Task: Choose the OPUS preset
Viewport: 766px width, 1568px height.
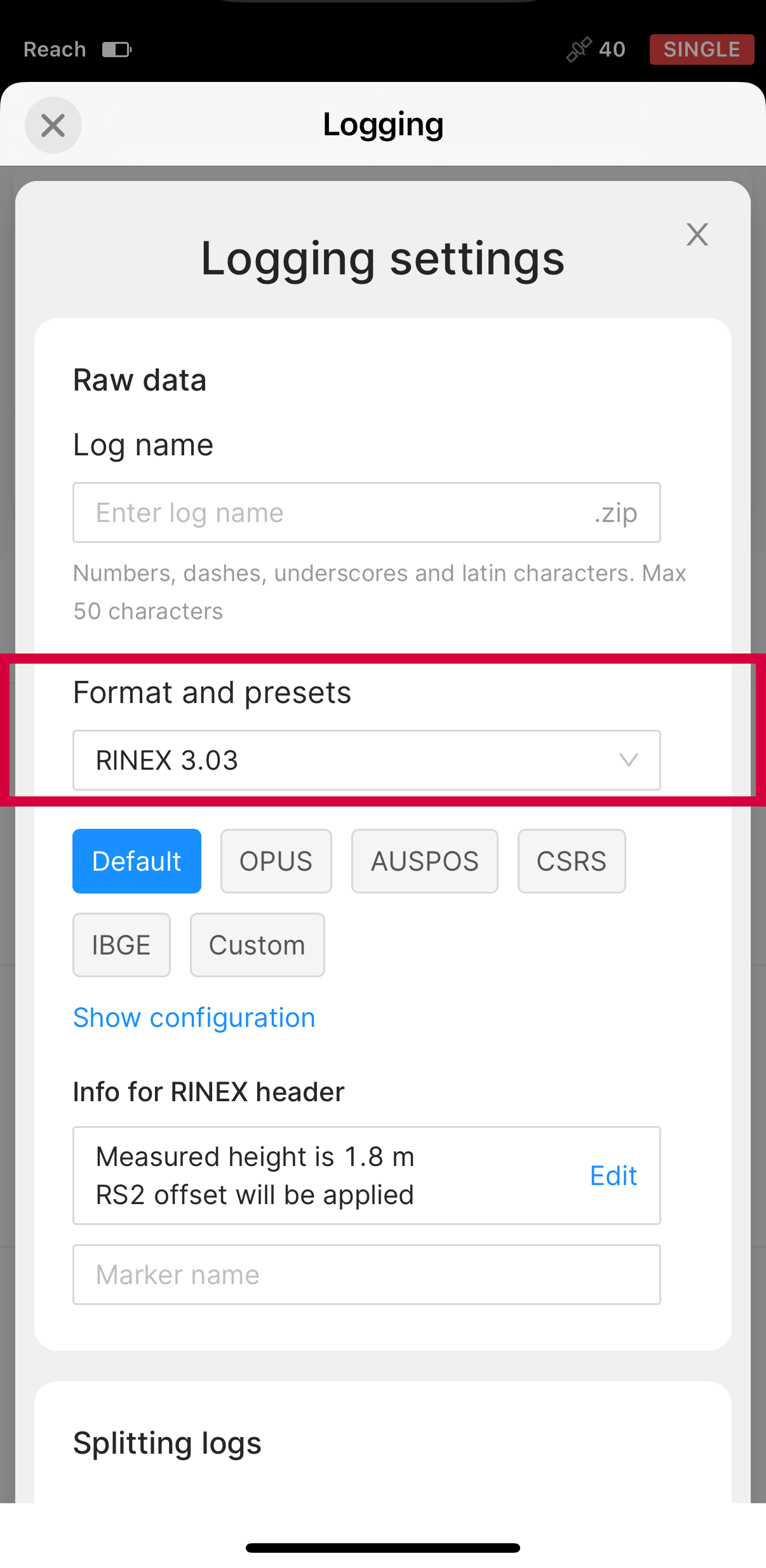Action: coord(276,861)
